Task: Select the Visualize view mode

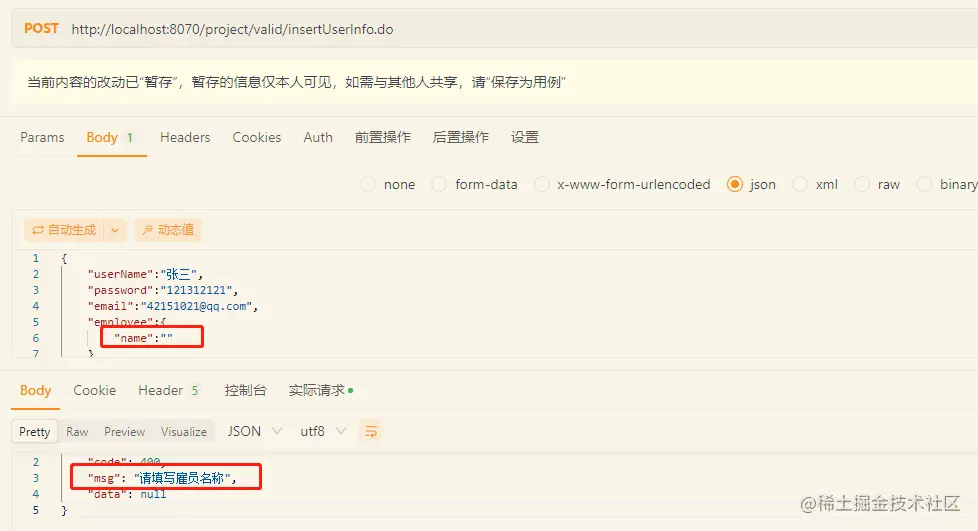Action: click(x=183, y=432)
